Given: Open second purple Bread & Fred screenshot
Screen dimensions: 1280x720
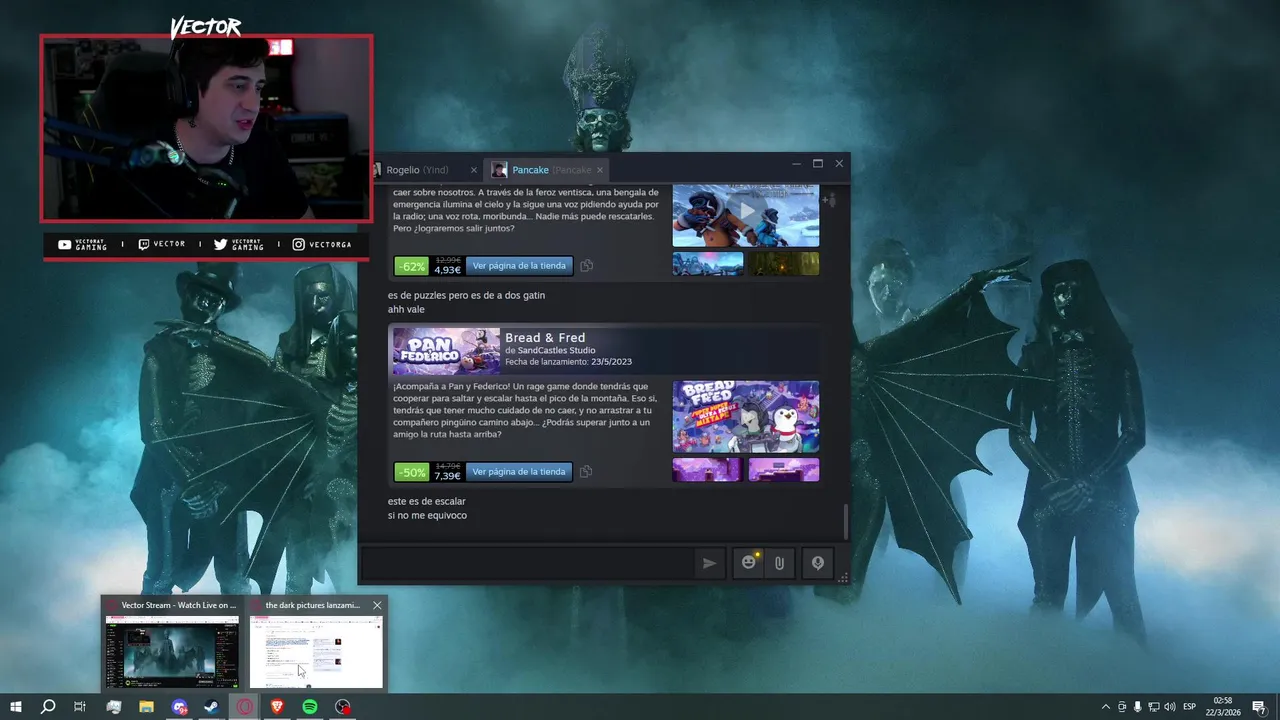Looking at the screenshot, I should click(784, 470).
